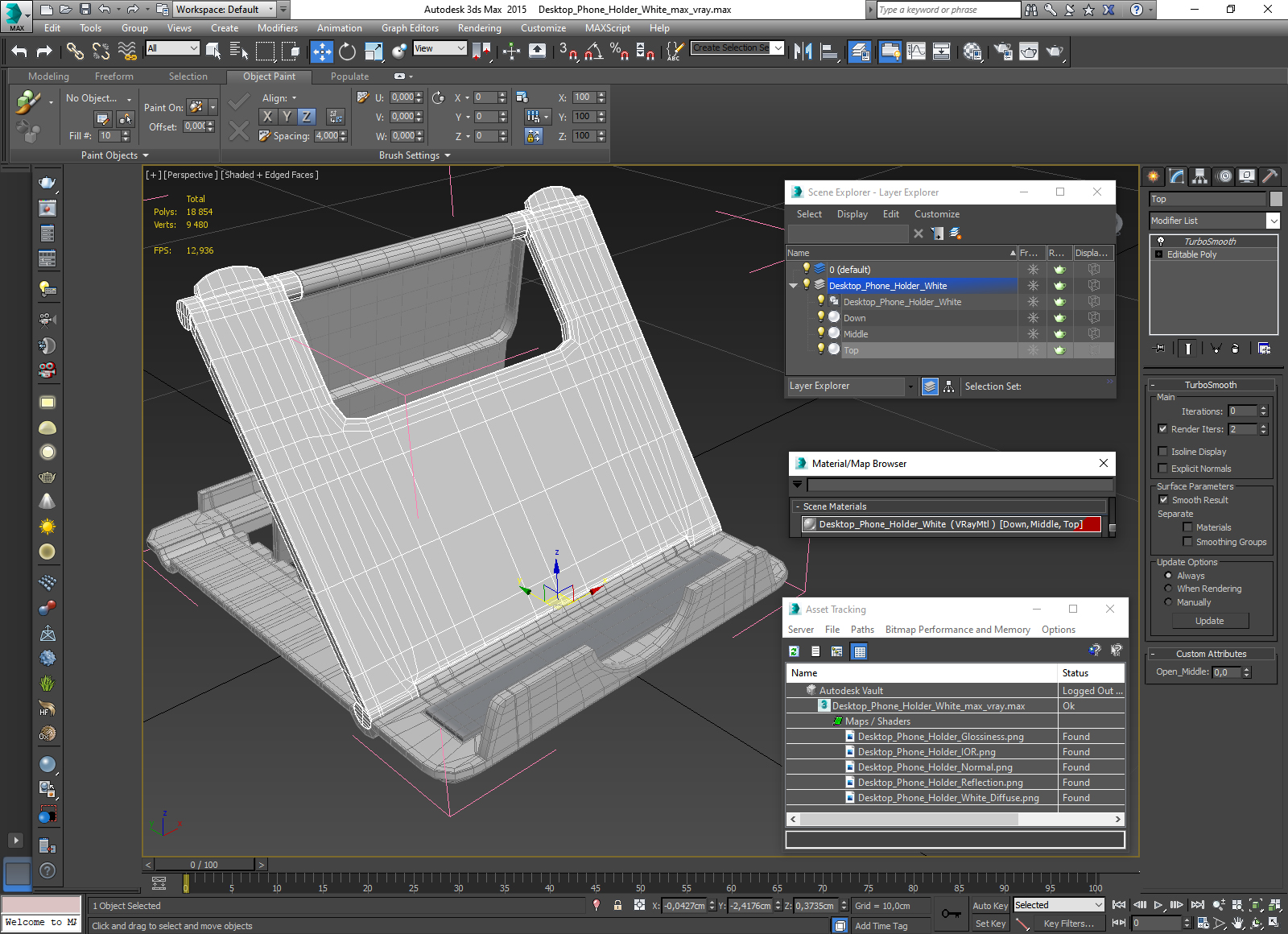Viewport: 1288px width, 934px height.
Task: Click the Update button in TurboSmooth
Action: (1210, 621)
